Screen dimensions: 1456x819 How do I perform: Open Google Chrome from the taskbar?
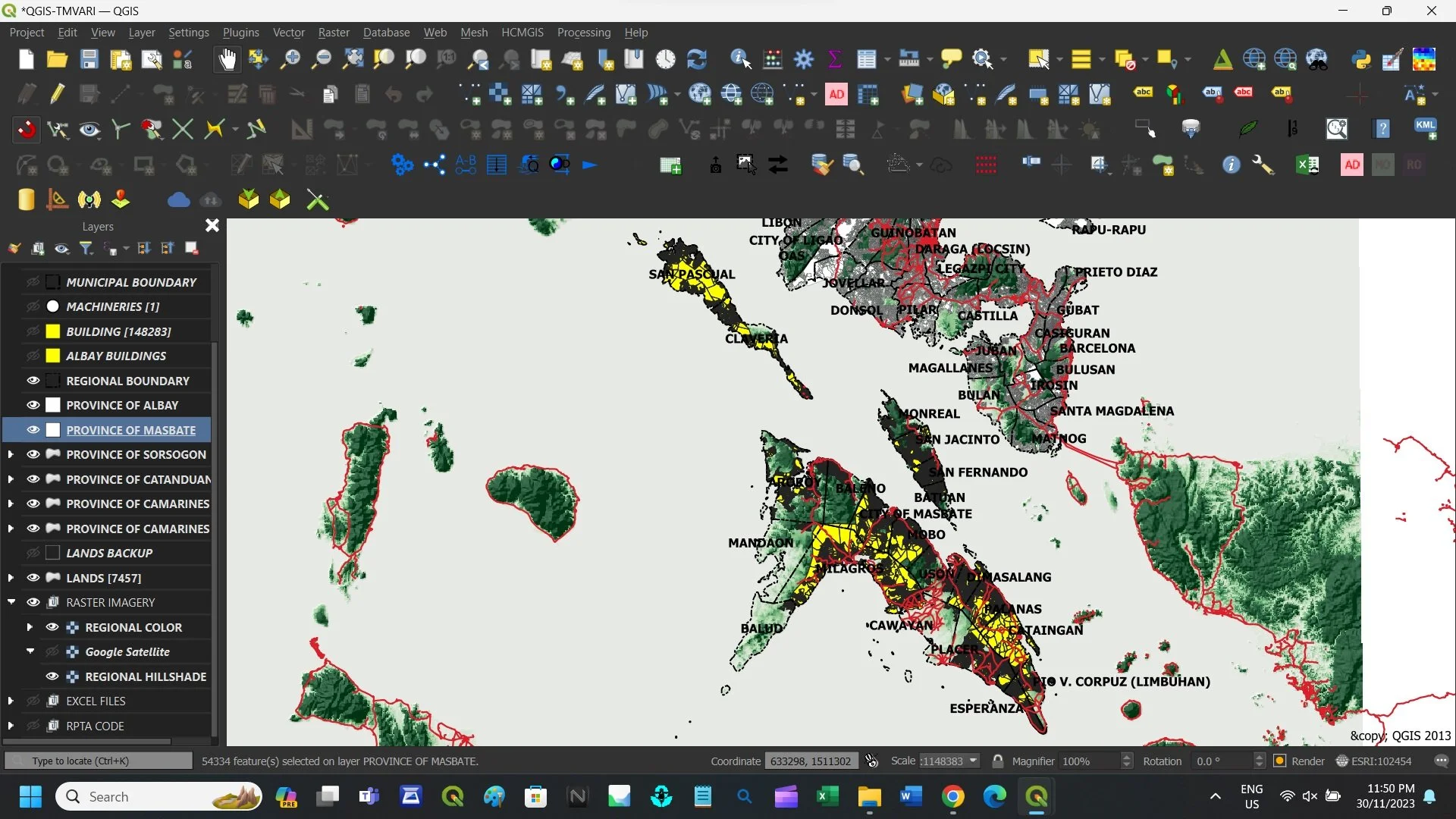(953, 797)
